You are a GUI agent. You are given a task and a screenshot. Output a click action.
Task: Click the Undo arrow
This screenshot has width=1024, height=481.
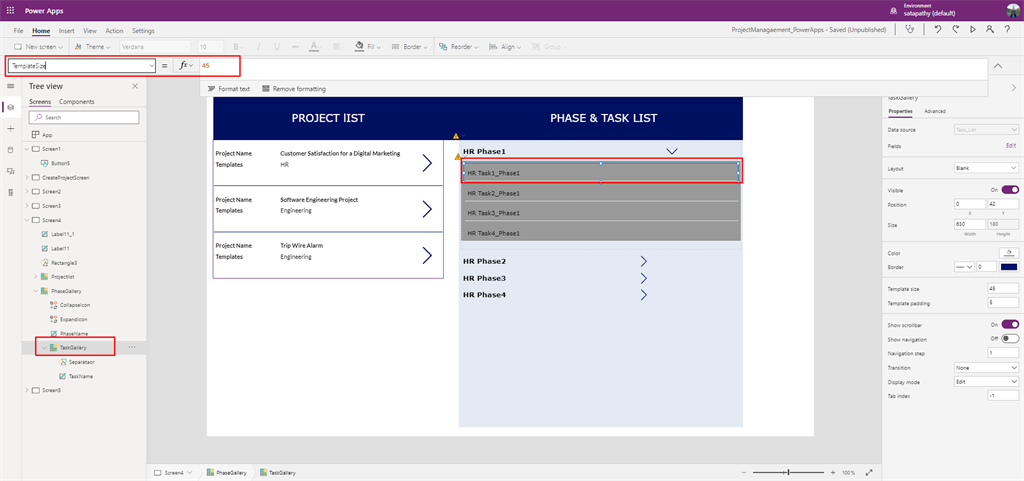tap(938, 30)
